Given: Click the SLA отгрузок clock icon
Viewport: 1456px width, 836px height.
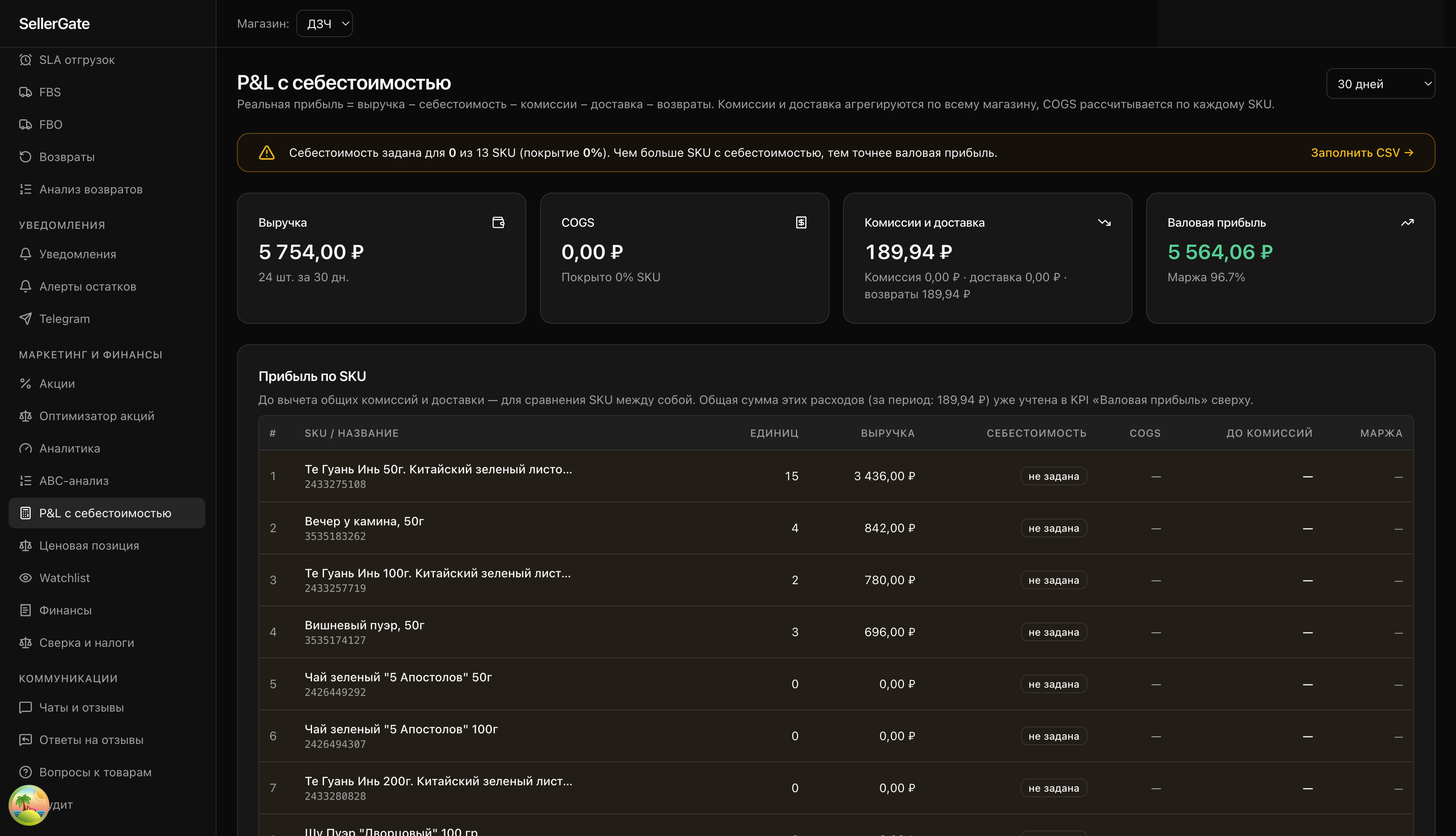Looking at the screenshot, I should (25, 60).
